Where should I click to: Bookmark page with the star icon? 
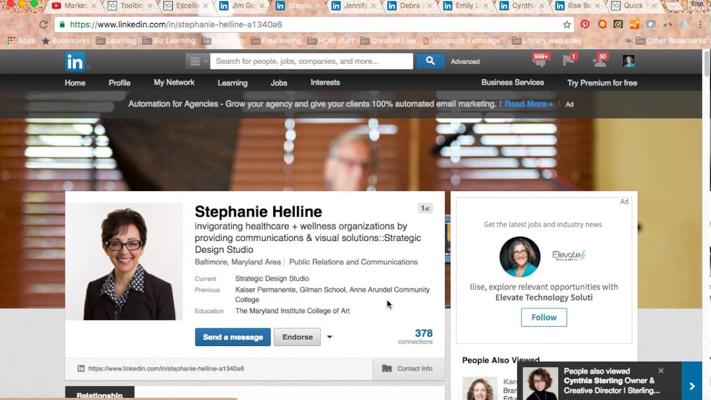[x=567, y=25]
